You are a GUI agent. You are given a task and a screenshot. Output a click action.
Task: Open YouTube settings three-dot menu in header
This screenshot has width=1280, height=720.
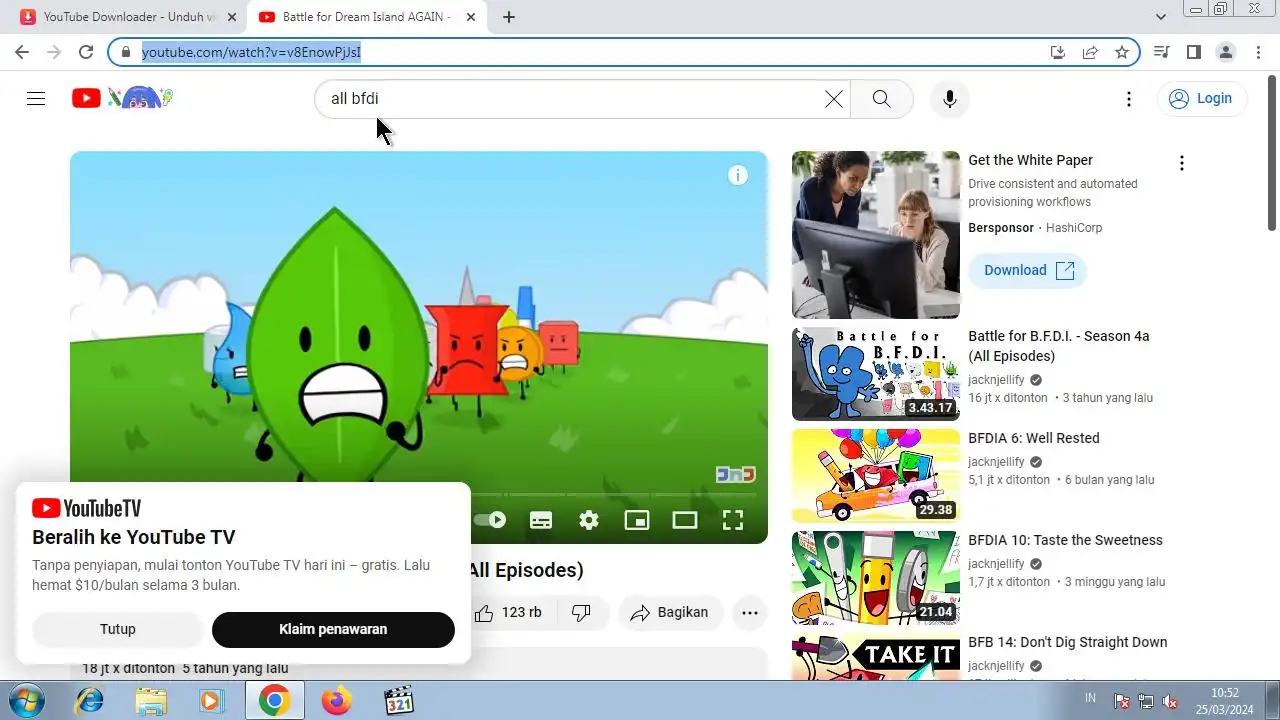click(1129, 98)
